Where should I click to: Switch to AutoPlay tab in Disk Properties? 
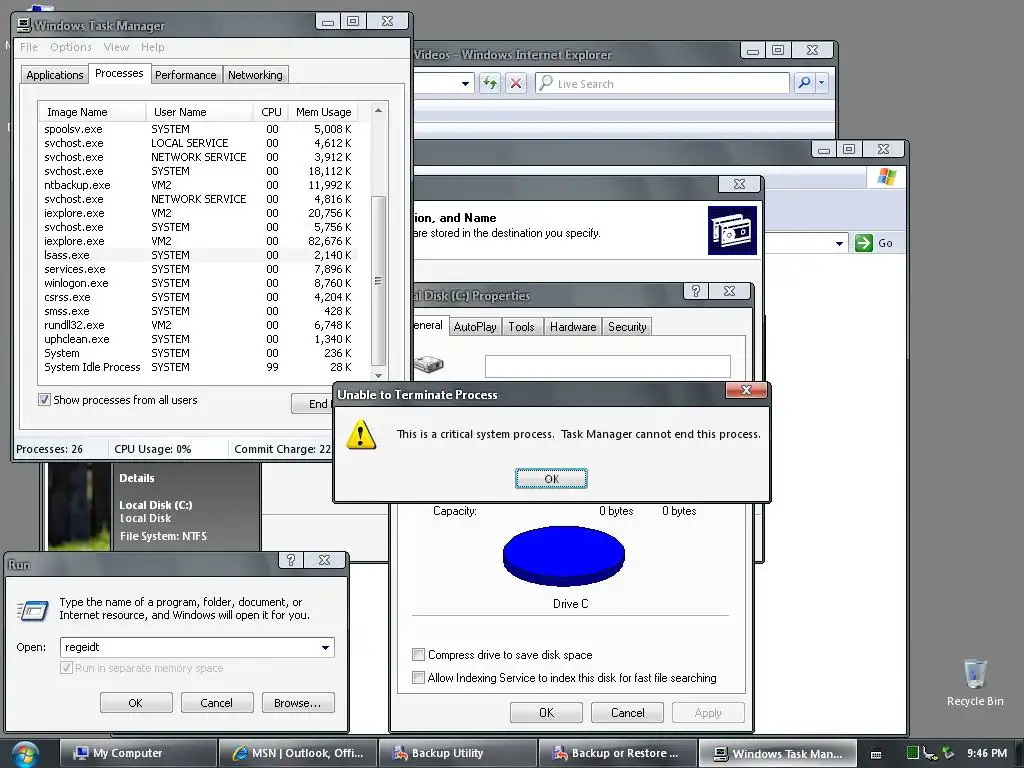coord(475,327)
